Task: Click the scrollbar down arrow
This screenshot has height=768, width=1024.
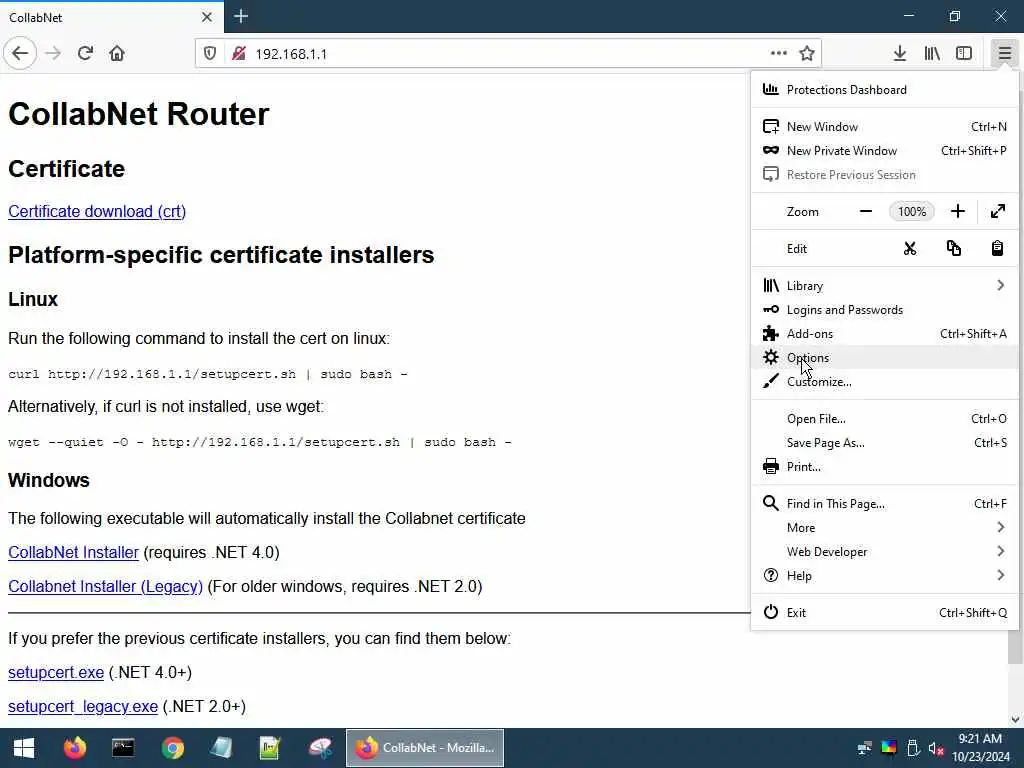Action: (1015, 720)
